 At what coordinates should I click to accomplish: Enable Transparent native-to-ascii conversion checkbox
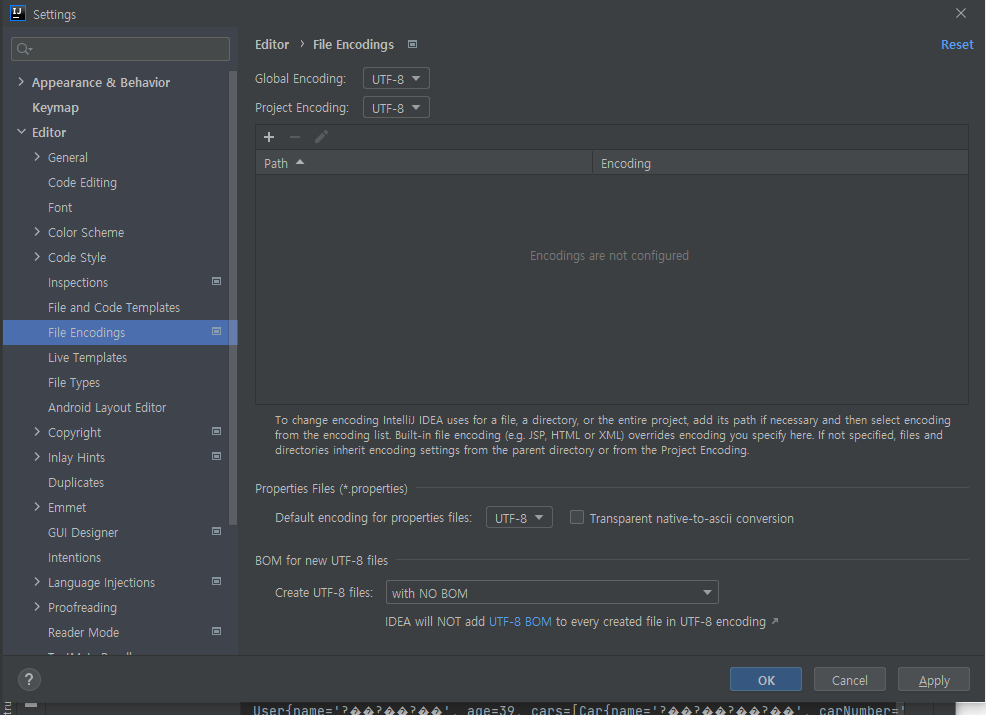pyautogui.click(x=577, y=518)
